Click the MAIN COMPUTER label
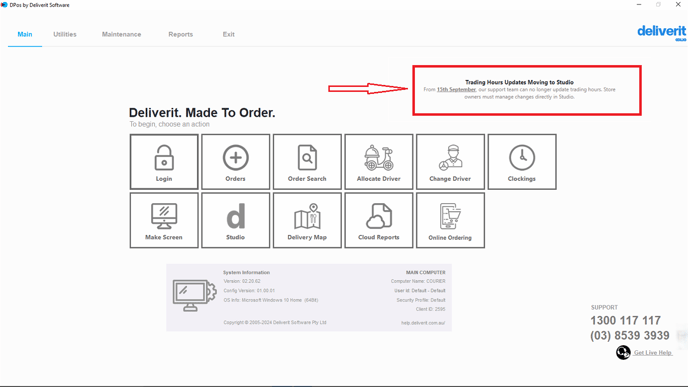Image resolution: width=688 pixels, height=387 pixels. point(426,272)
